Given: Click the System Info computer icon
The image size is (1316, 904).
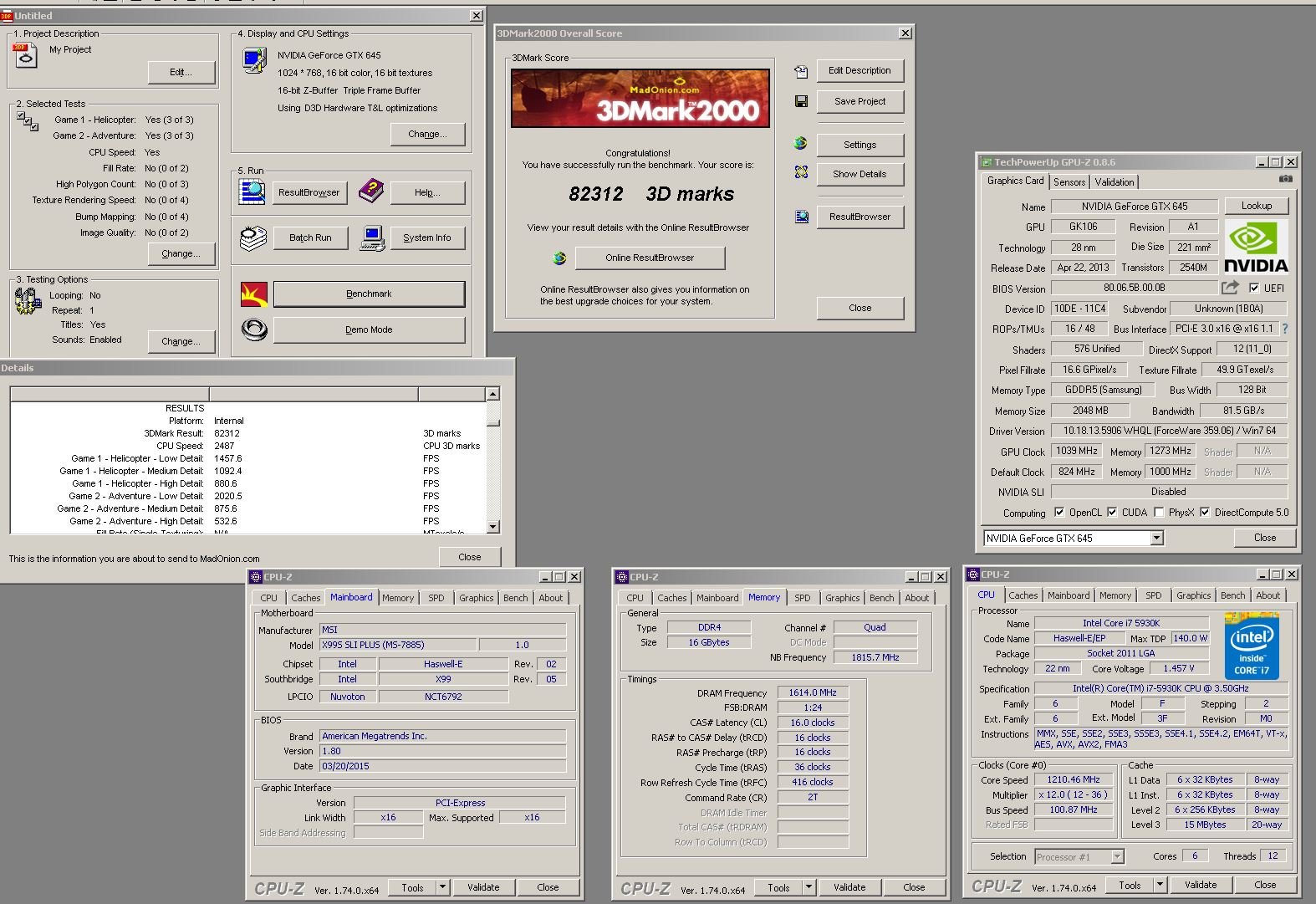Looking at the screenshot, I should pos(372,238).
